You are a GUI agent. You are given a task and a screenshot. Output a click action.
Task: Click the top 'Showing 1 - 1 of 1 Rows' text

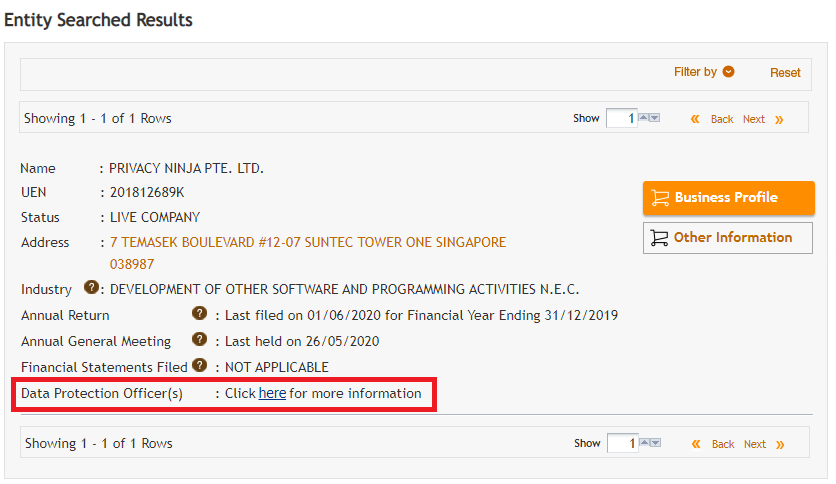pyautogui.click(x=98, y=118)
